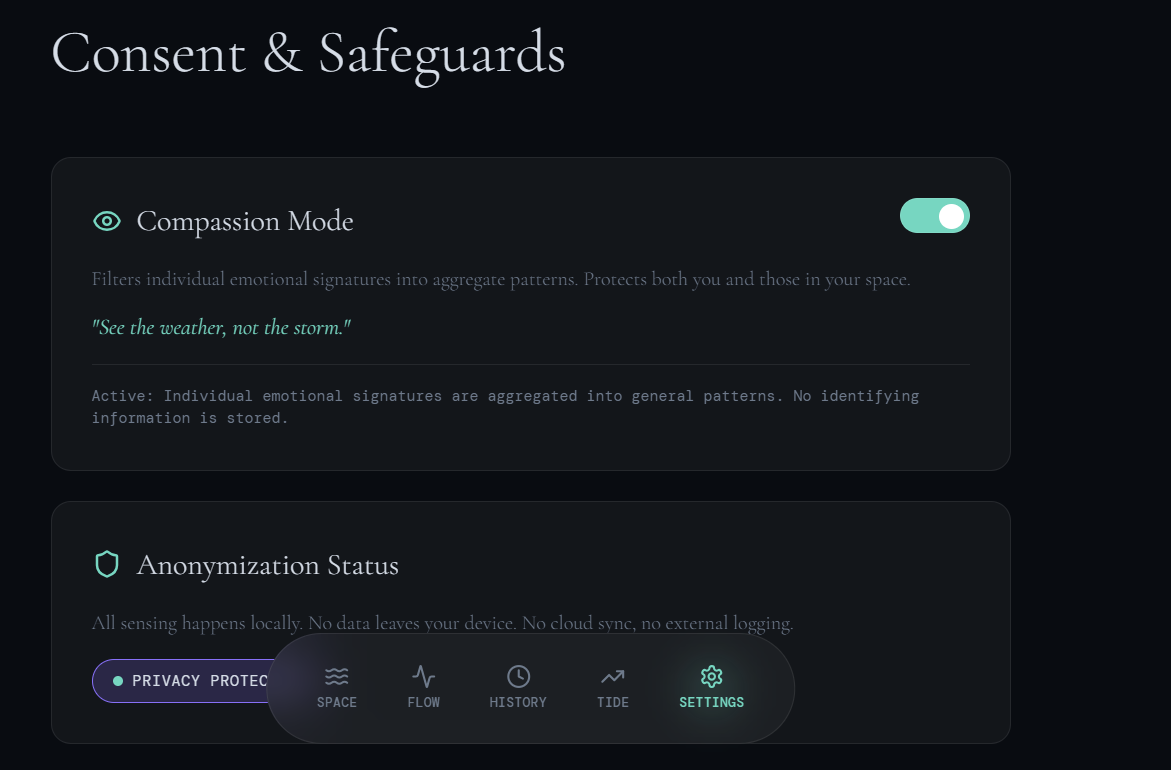This screenshot has height=770, width=1171.
Task: Select the Tide trending arrow icon
Action: tap(613, 677)
